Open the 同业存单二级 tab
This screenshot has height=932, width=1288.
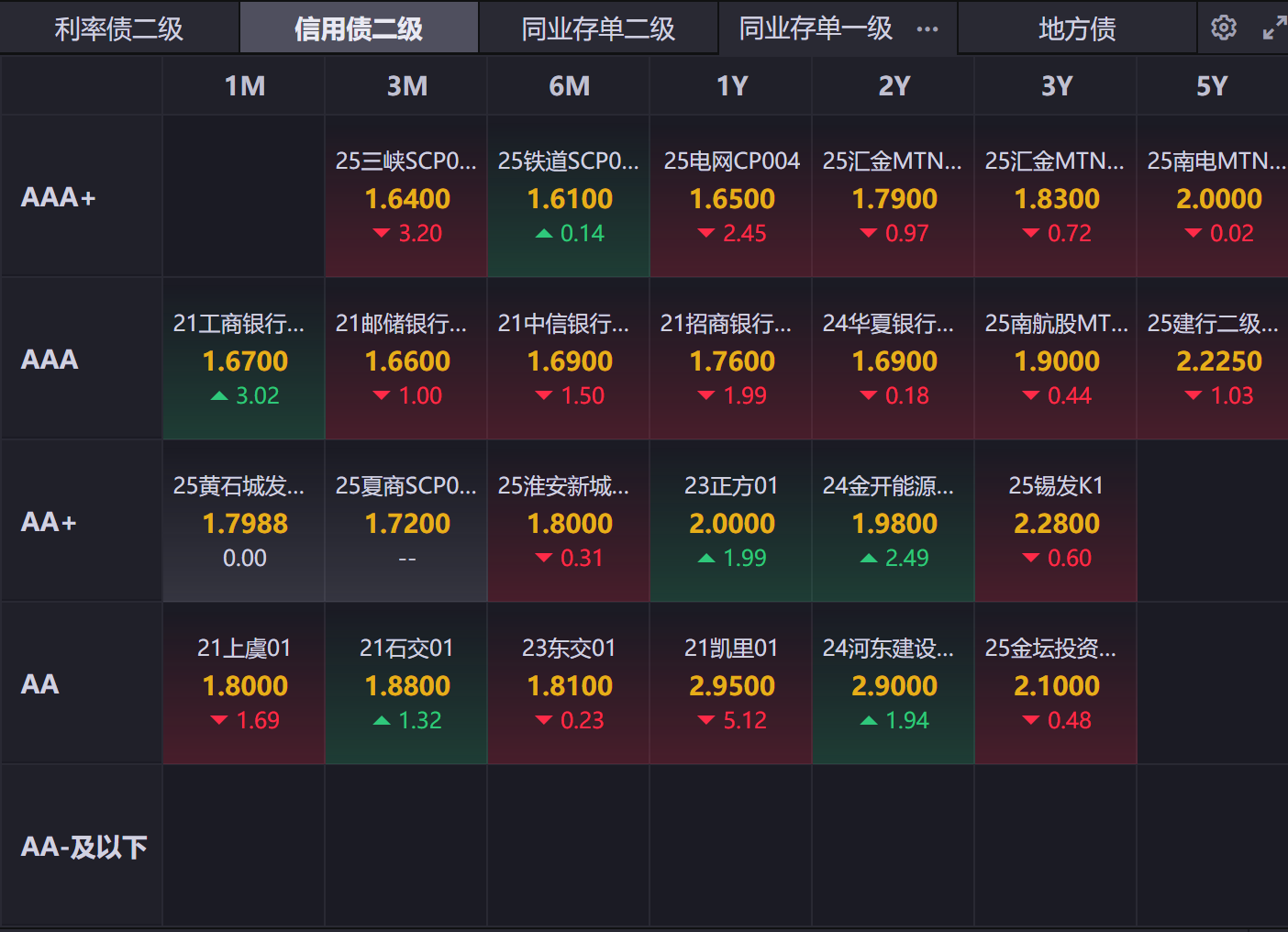[598, 29]
